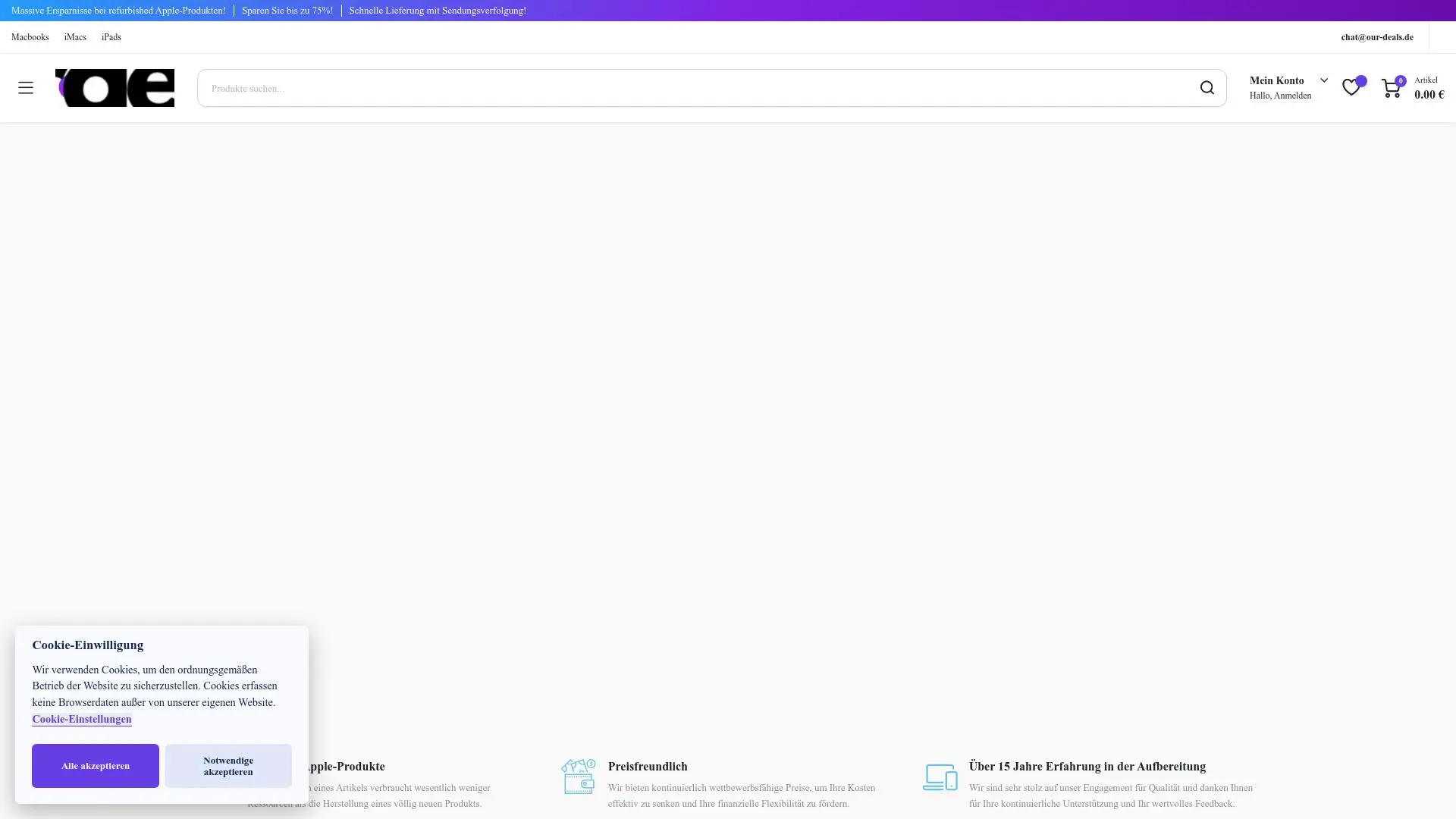1456x819 pixels.
Task: Click the search magnifier icon
Action: click(x=1207, y=88)
